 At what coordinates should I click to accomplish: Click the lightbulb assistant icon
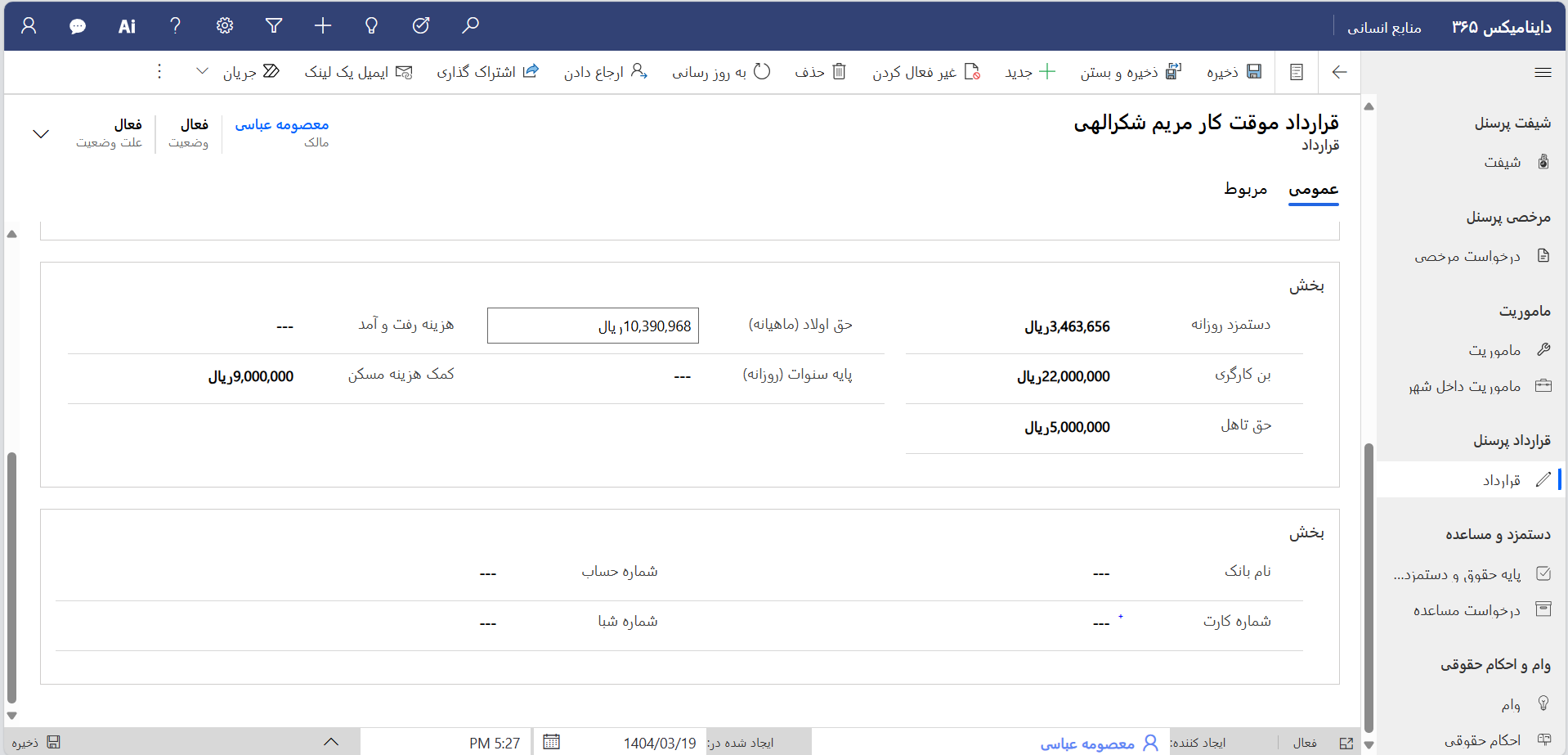(371, 26)
